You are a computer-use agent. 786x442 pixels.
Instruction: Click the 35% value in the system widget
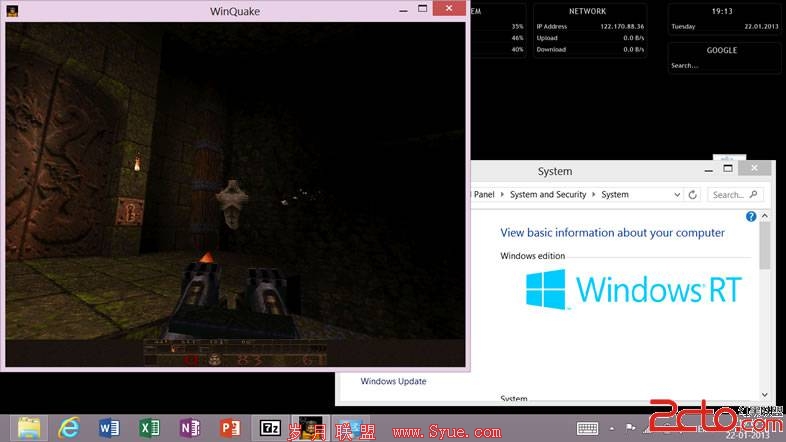point(517,27)
